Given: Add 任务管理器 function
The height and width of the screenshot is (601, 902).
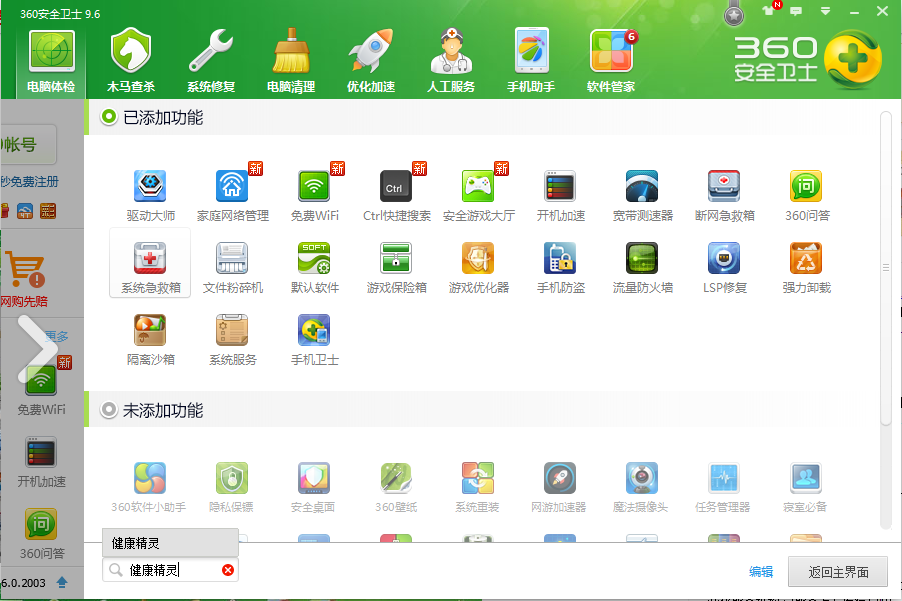Looking at the screenshot, I should click(x=723, y=488).
